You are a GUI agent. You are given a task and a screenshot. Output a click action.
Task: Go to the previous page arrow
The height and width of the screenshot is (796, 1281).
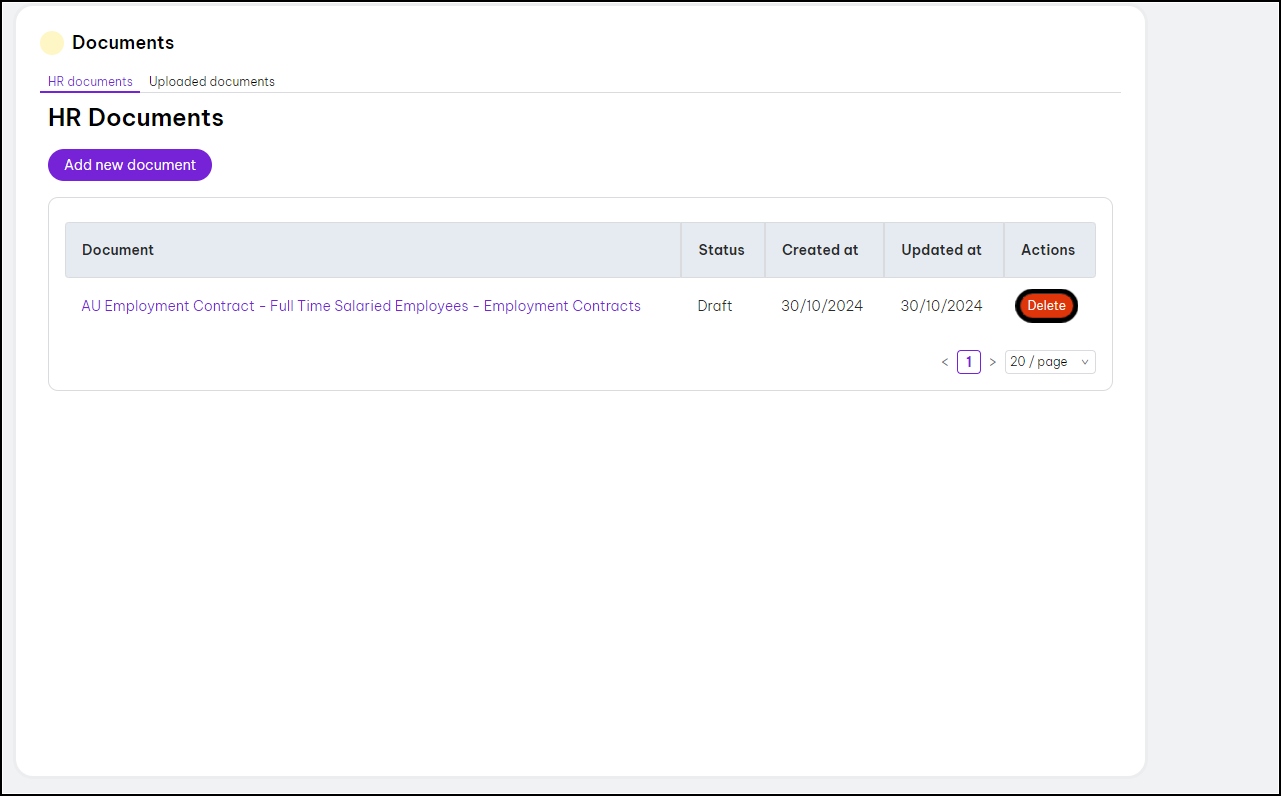(x=945, y=362)
